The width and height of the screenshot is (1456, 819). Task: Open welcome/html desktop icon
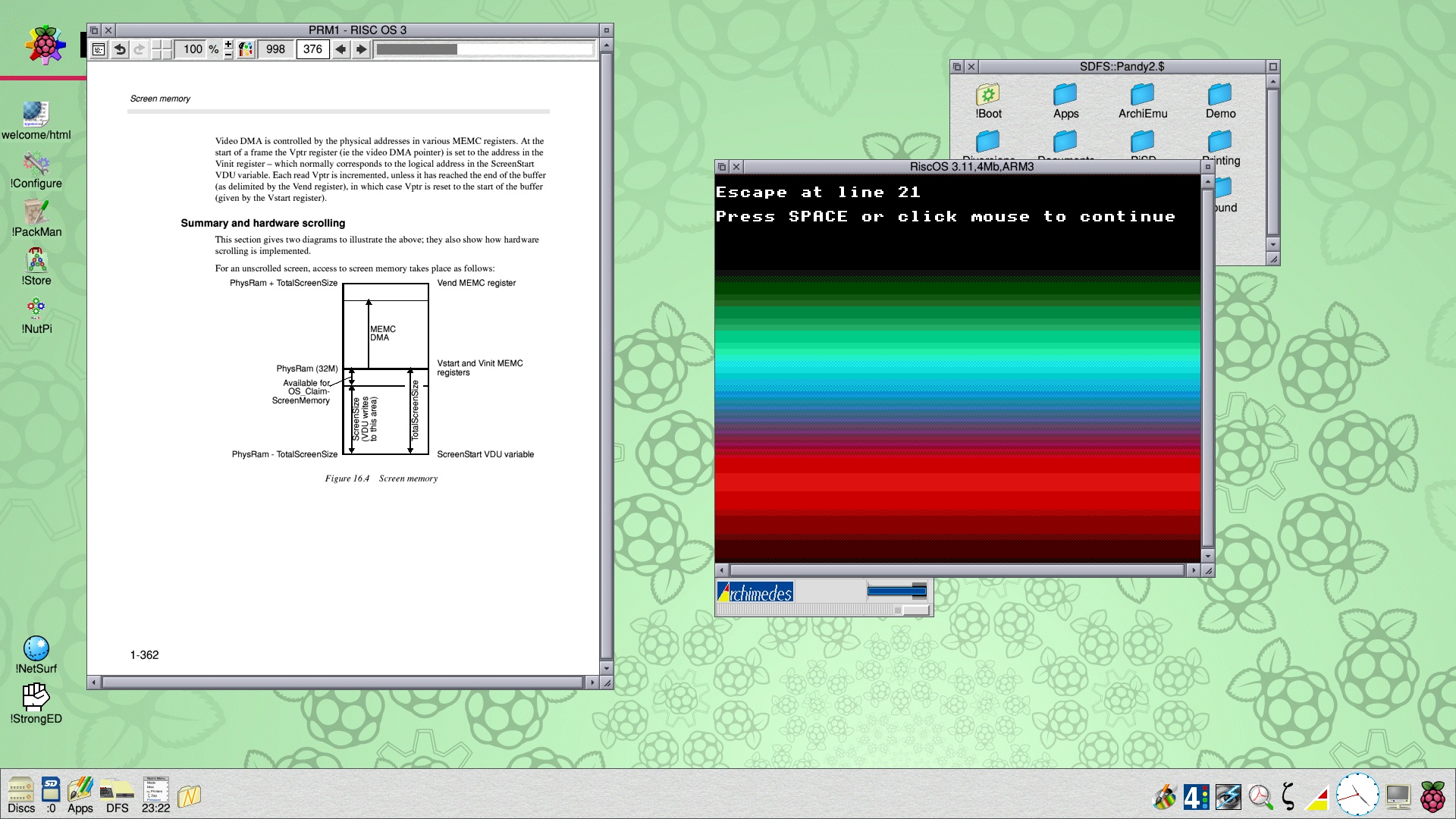pos(36,121)
